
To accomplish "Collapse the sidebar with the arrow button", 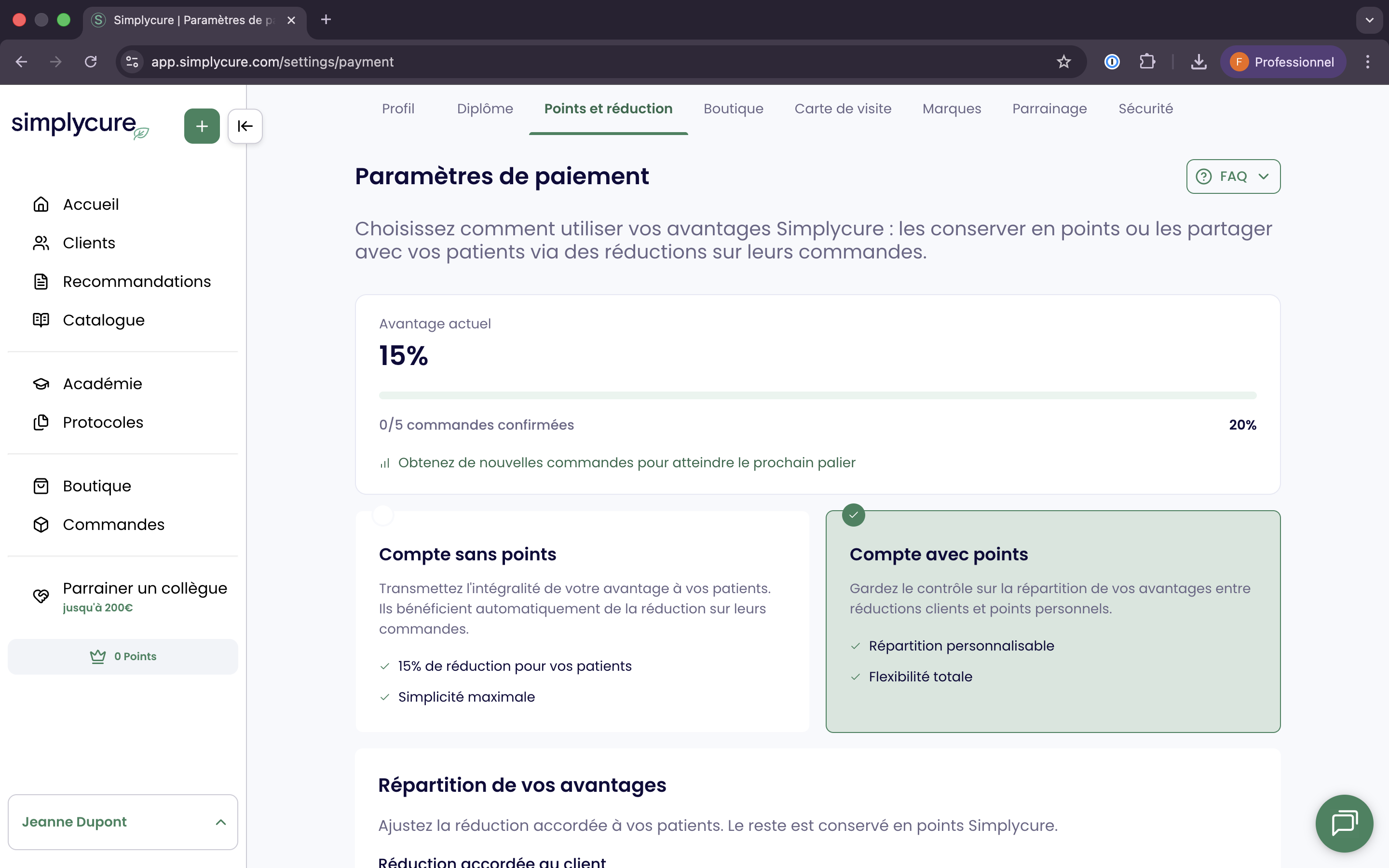I will point(245,126).
